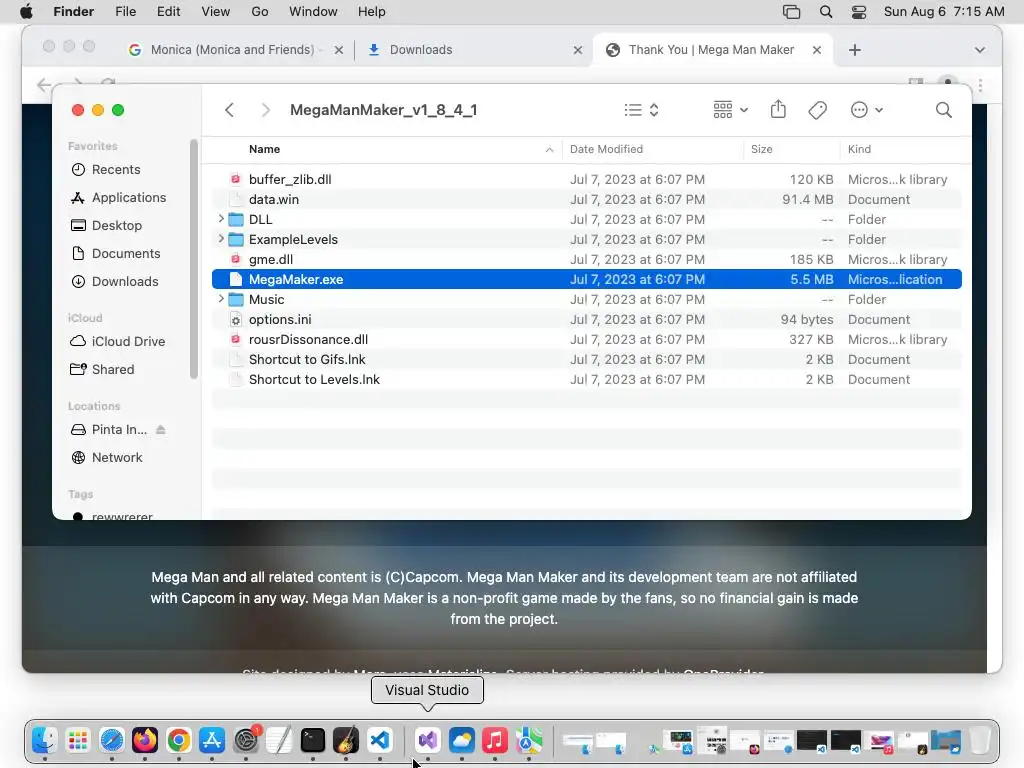Select Applications in Finder sidebar
This screenshot has width=1024, height=768.
(118, 198)
